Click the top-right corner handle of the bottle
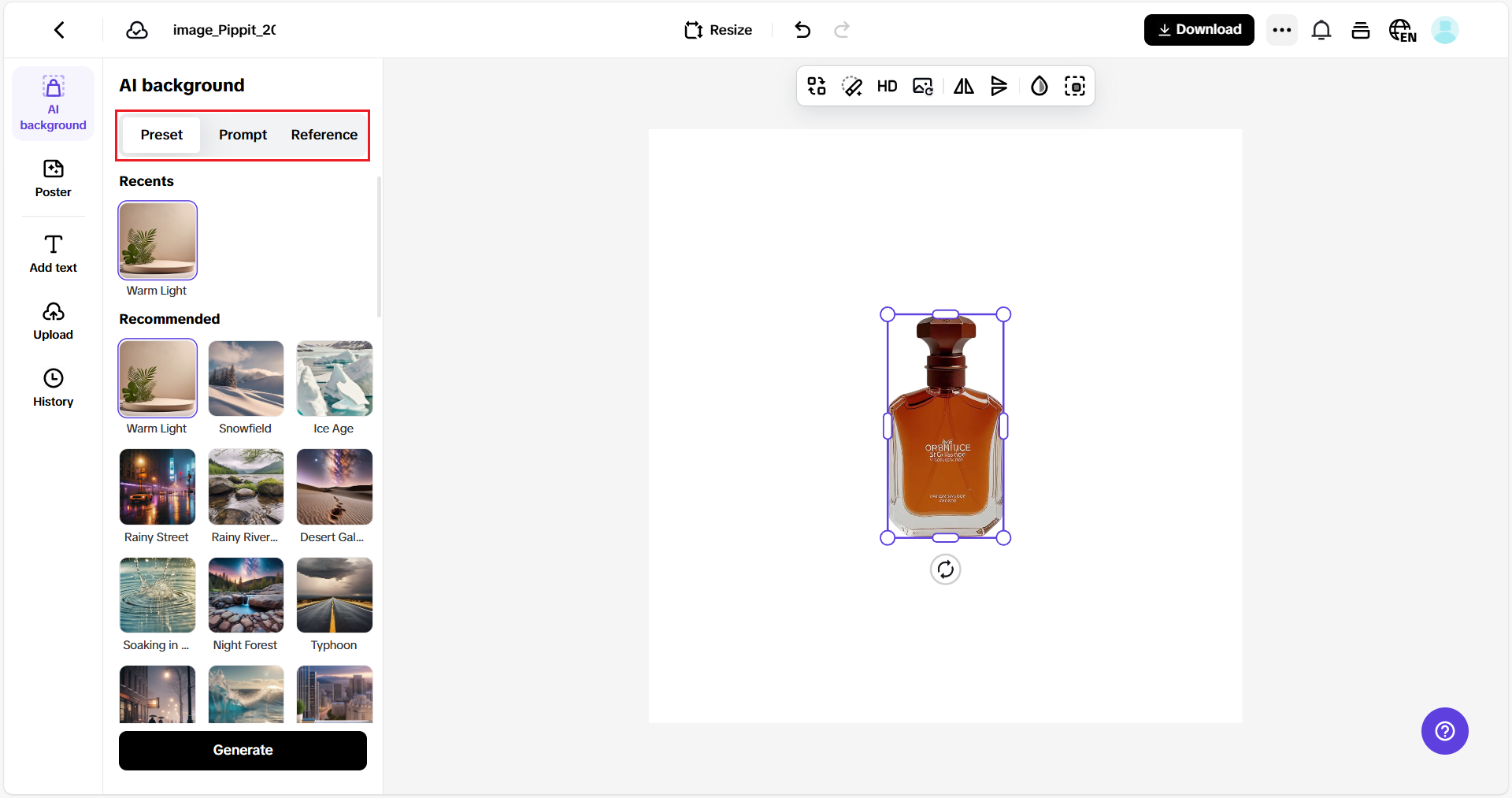Image resolution: width=1512 pixels, height=798 pixels. 1003,314
